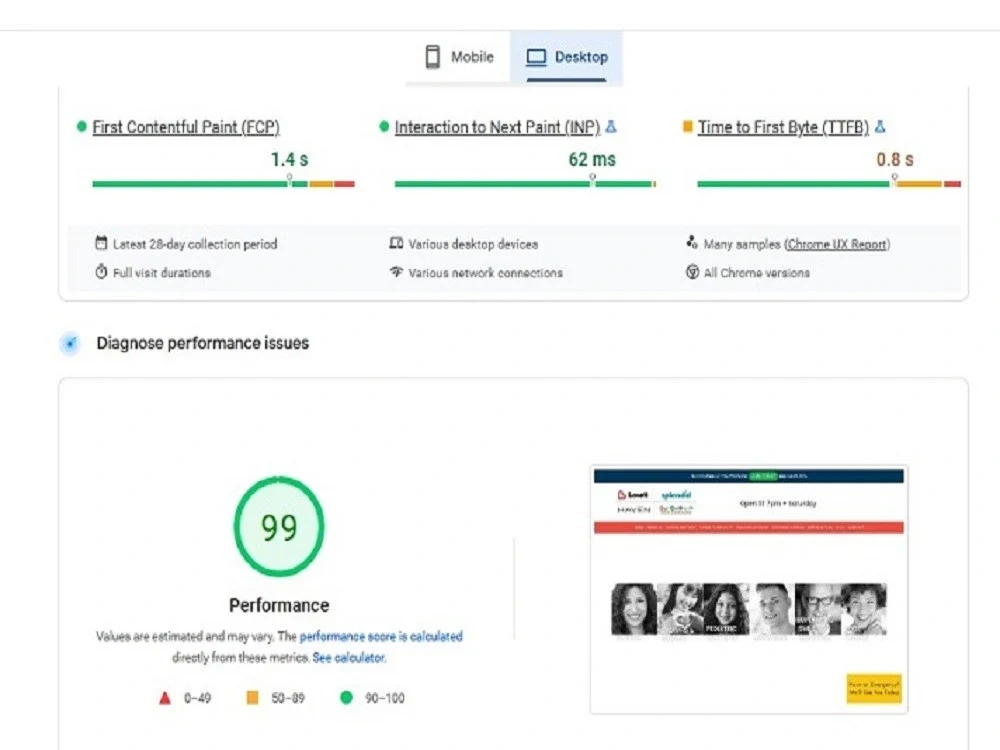1000x750 pixels.
Task: Click the Diagnose performance issues icon
Action: point(70,343)
